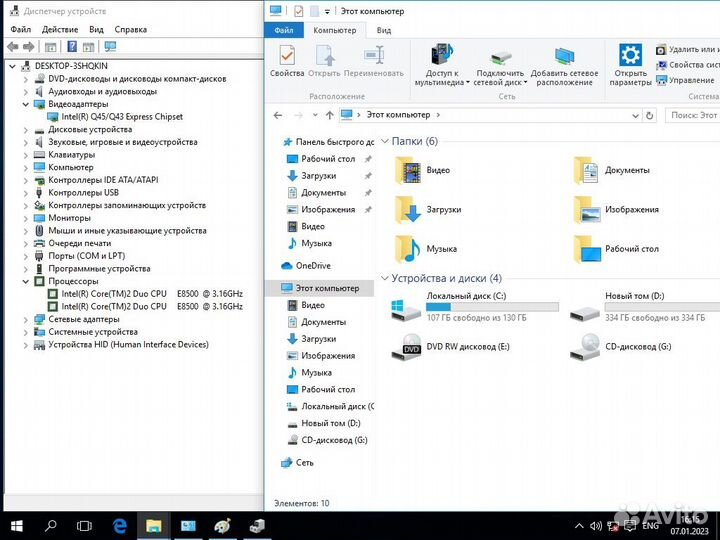
Task: Click the taskbar search magnifier icon
Action: tap(51, 526)
